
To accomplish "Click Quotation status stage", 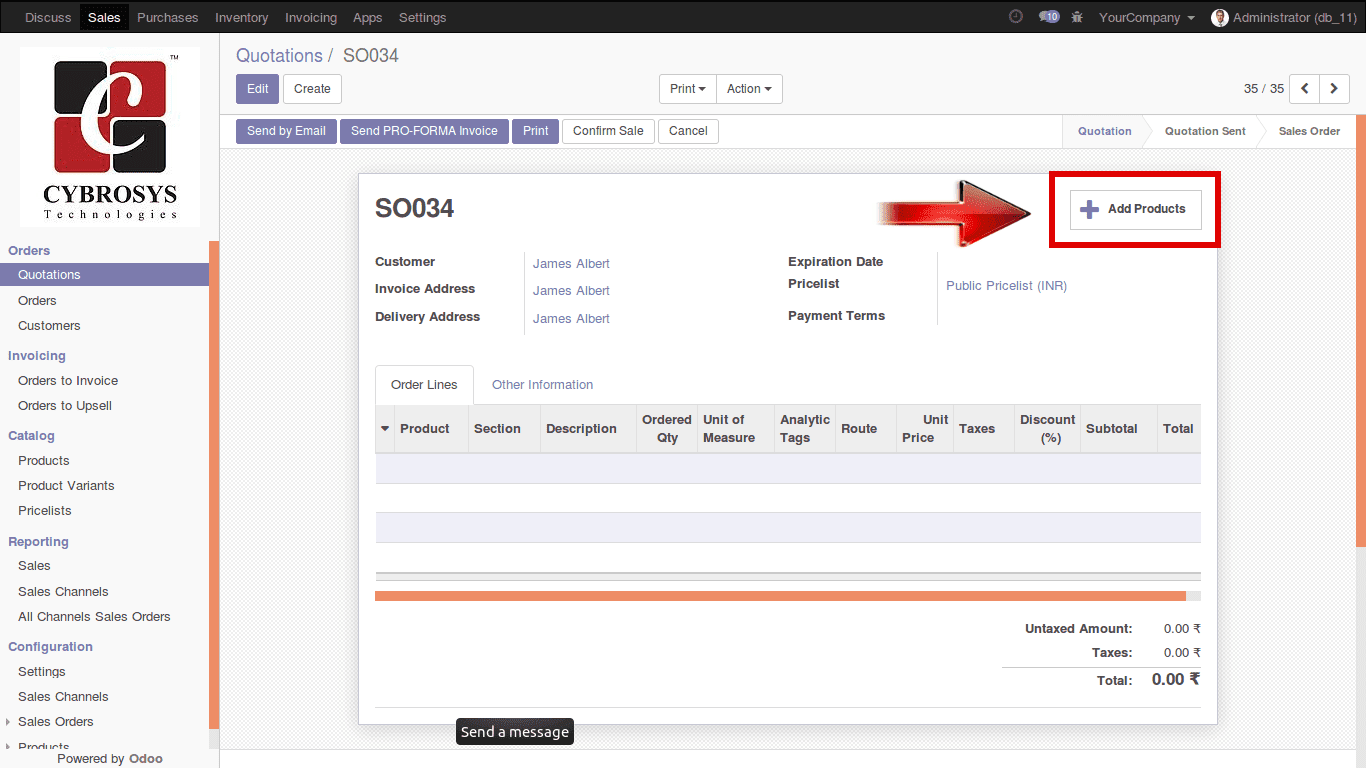I will (x=1104, y=131).
